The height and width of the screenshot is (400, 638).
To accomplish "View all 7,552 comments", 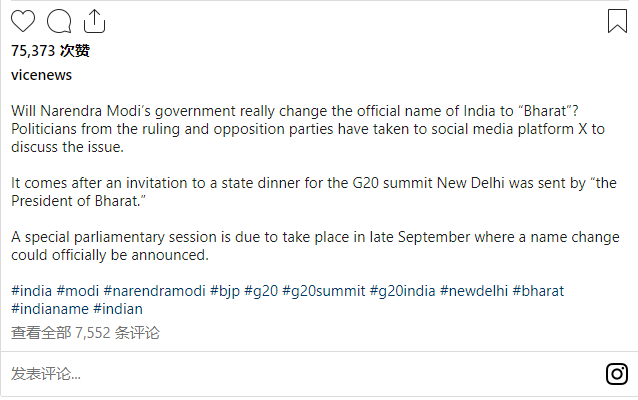I will [85, 333].
